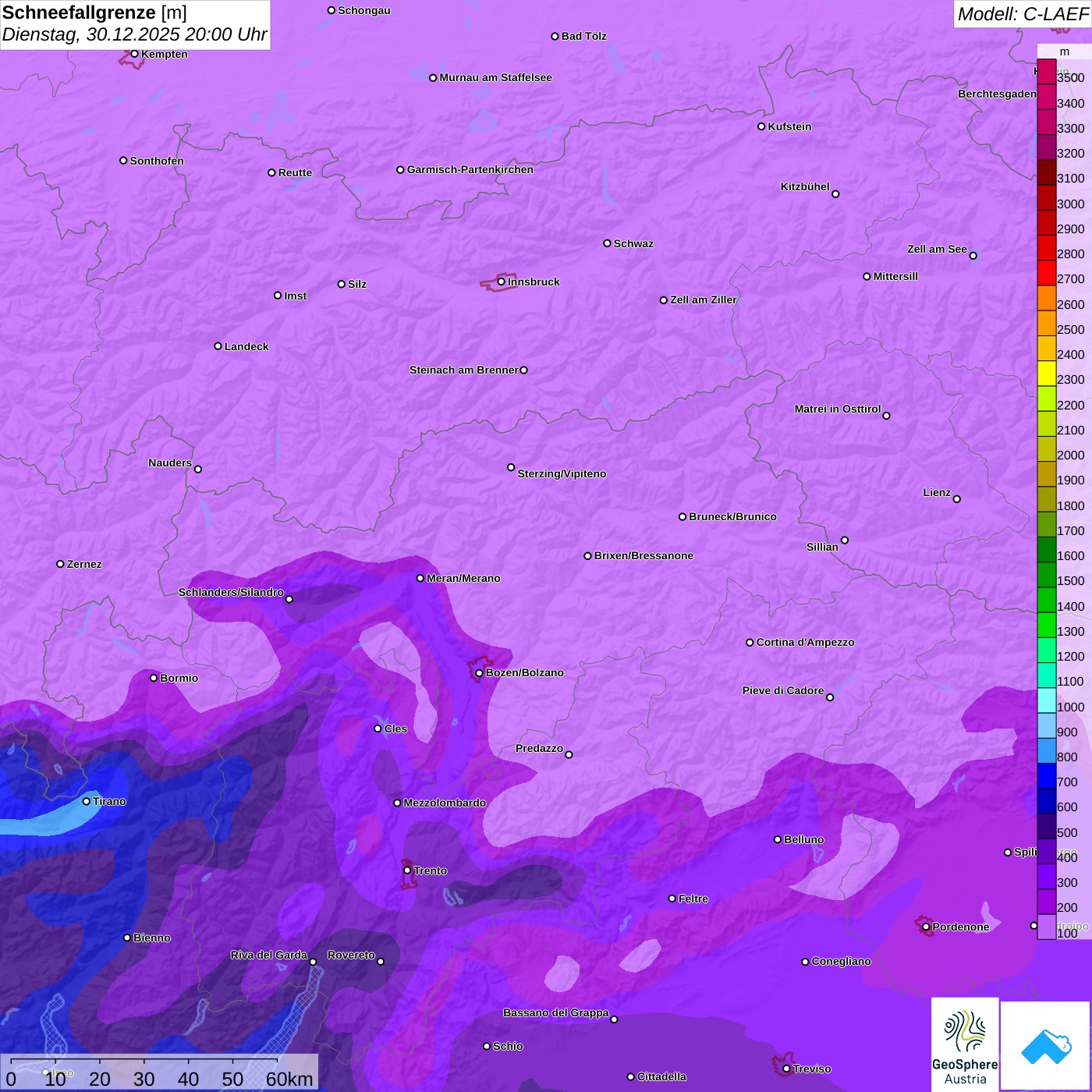
Task: Select the pale cyan 1000 m legend swatch
Action: point(1047,700)
